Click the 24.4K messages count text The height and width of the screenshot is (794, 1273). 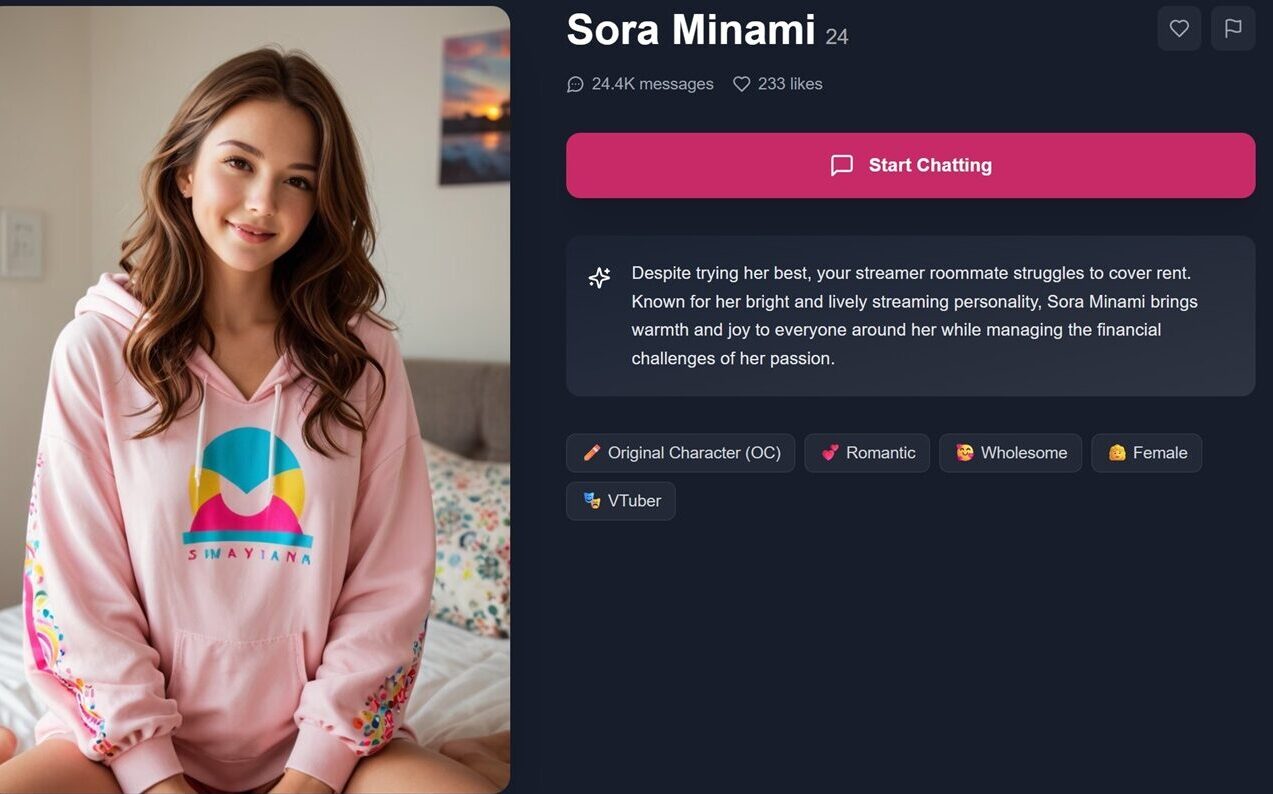click(652, 85)
